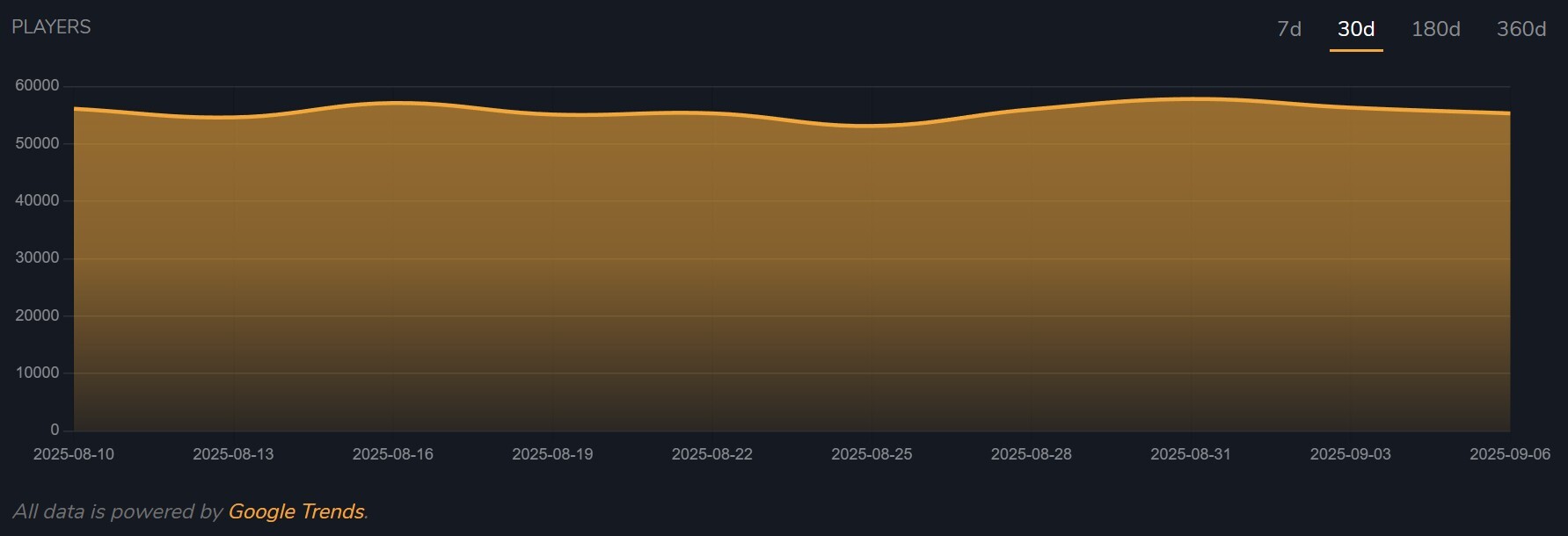Click the 'All data is powered by' text
Viewport: 1568px width, 536px height.
[118, 511]
